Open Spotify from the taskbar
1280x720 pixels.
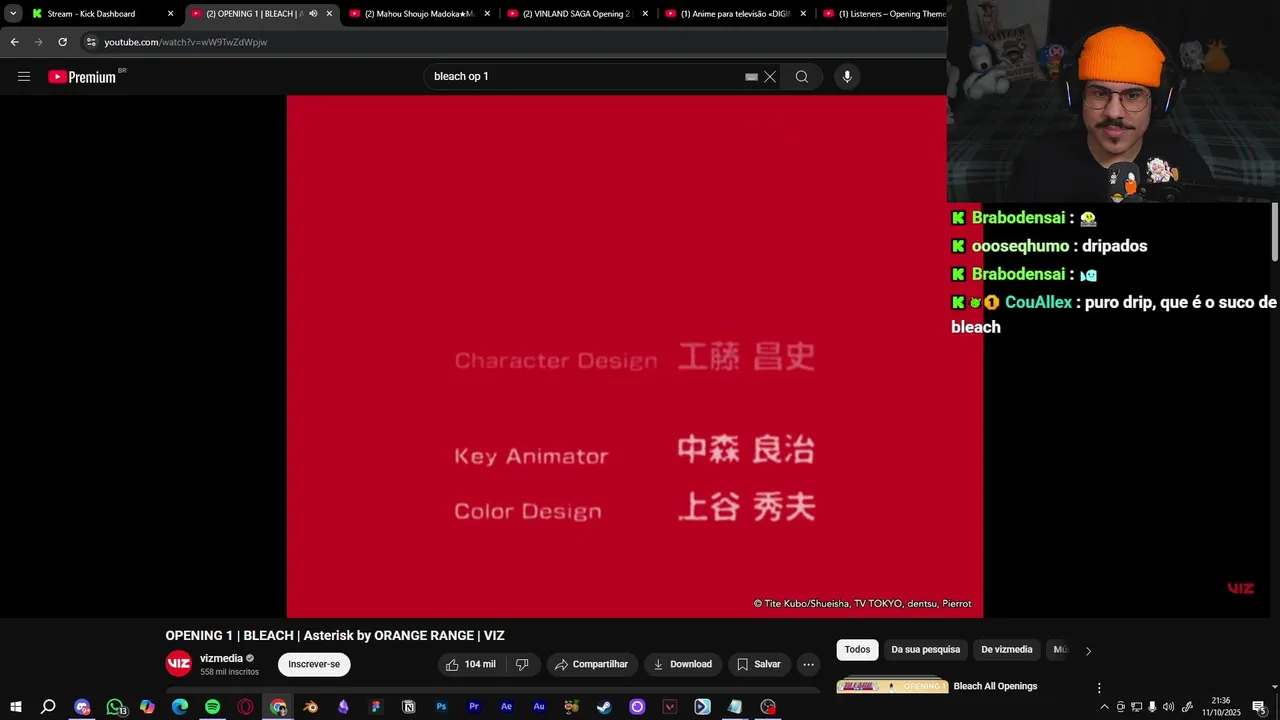212,707
